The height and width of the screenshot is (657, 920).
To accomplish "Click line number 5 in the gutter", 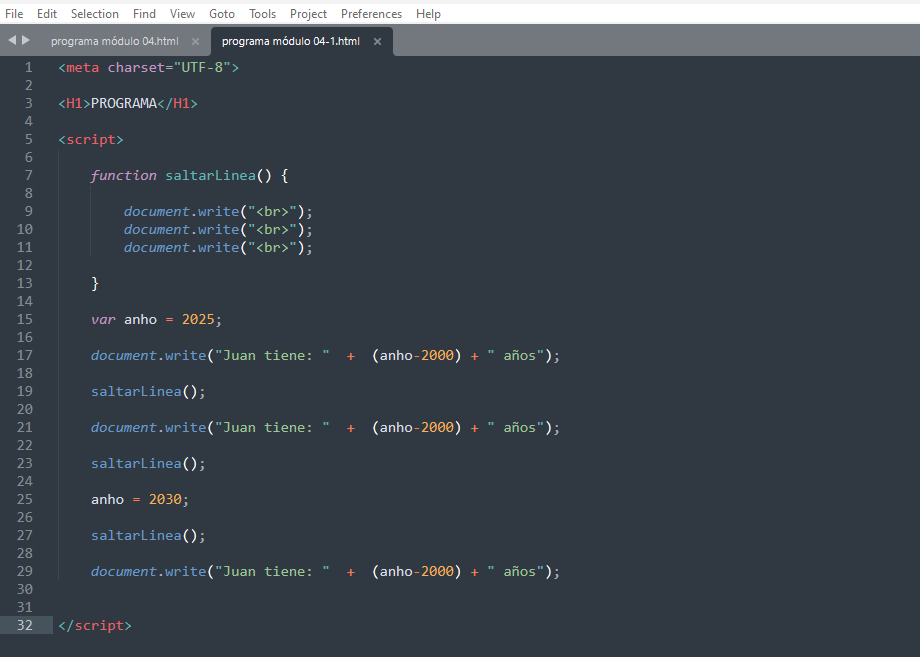I will pos(28,140).
